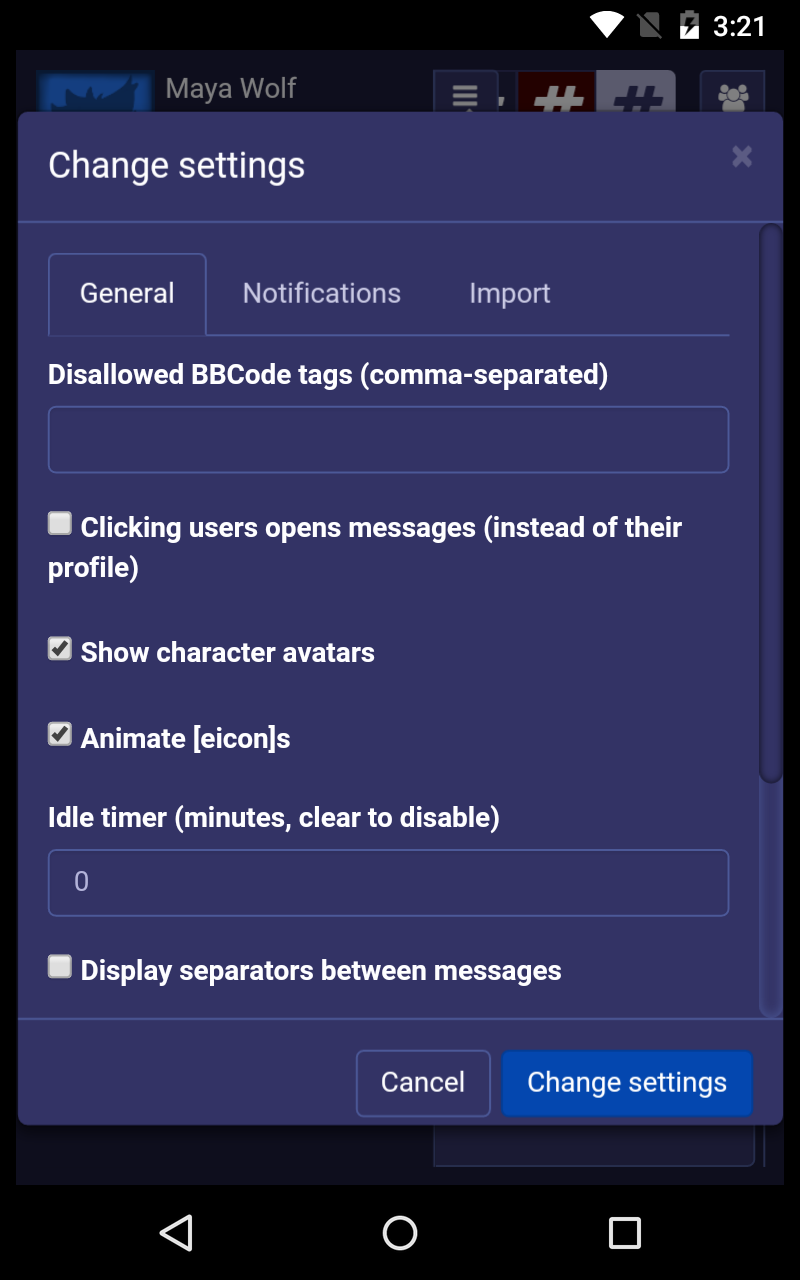Select the Idle timer minutes field
This screenshot has height=1280, width=800.
pyautogui.click(x=388, y=882)
